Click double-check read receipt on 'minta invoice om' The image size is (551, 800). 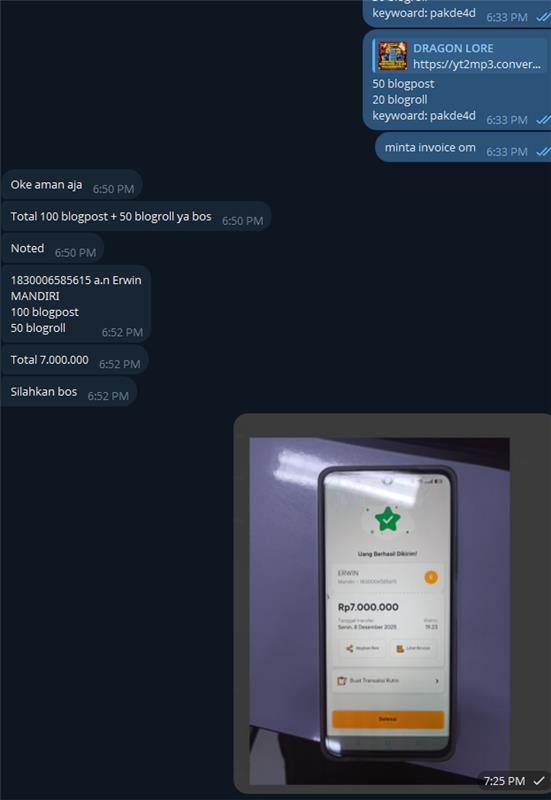[x=543, y=152]
